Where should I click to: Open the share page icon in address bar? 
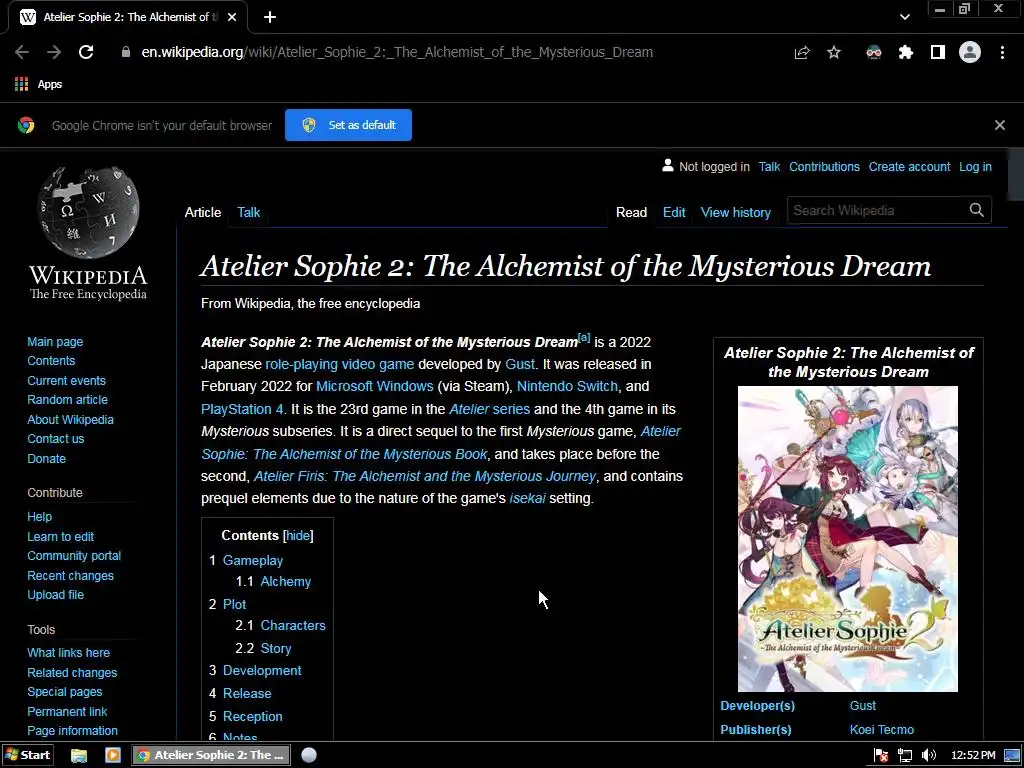(802, 52)
